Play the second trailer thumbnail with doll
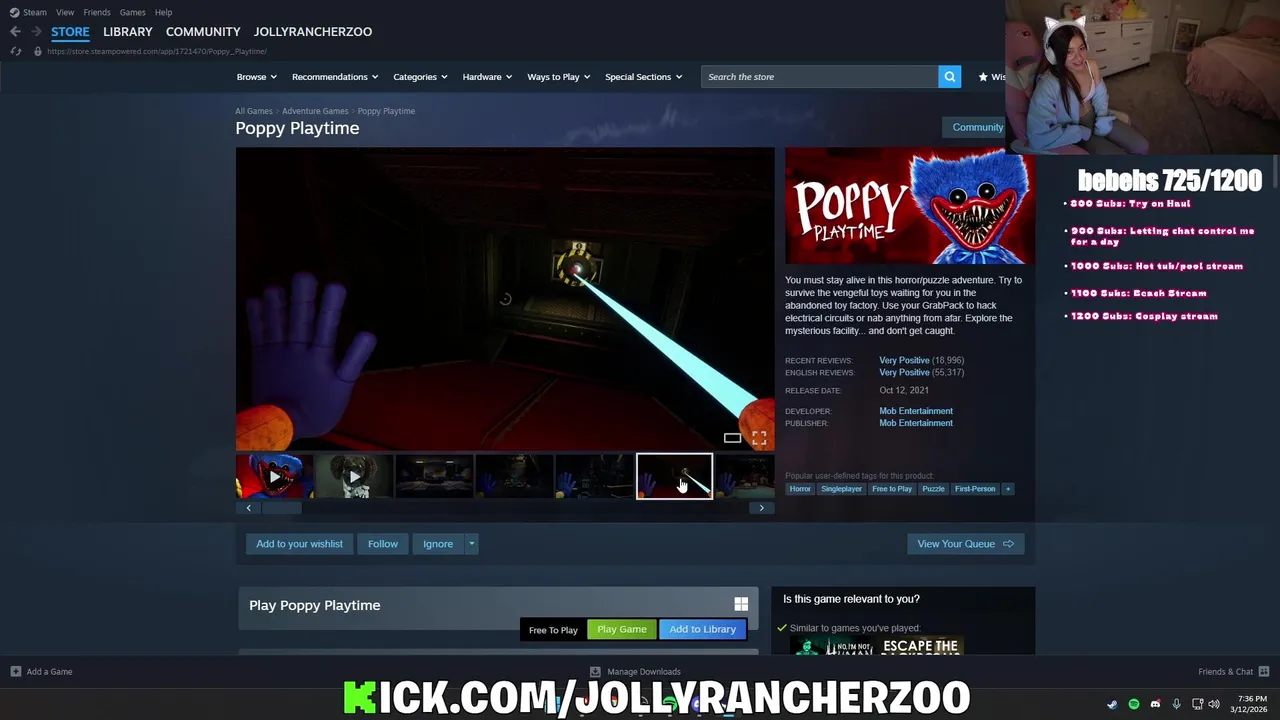This screenshot has width=1280, height=720. pyautogui.click(x=354, y=477)
